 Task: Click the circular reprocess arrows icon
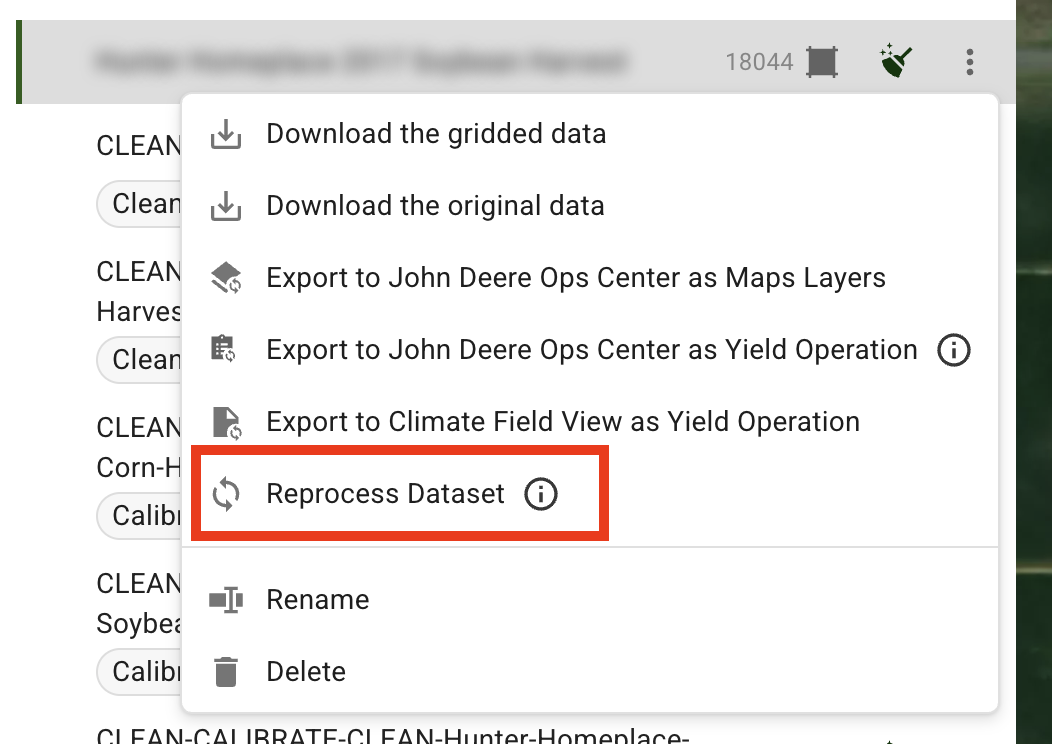[x=225, y=493]
